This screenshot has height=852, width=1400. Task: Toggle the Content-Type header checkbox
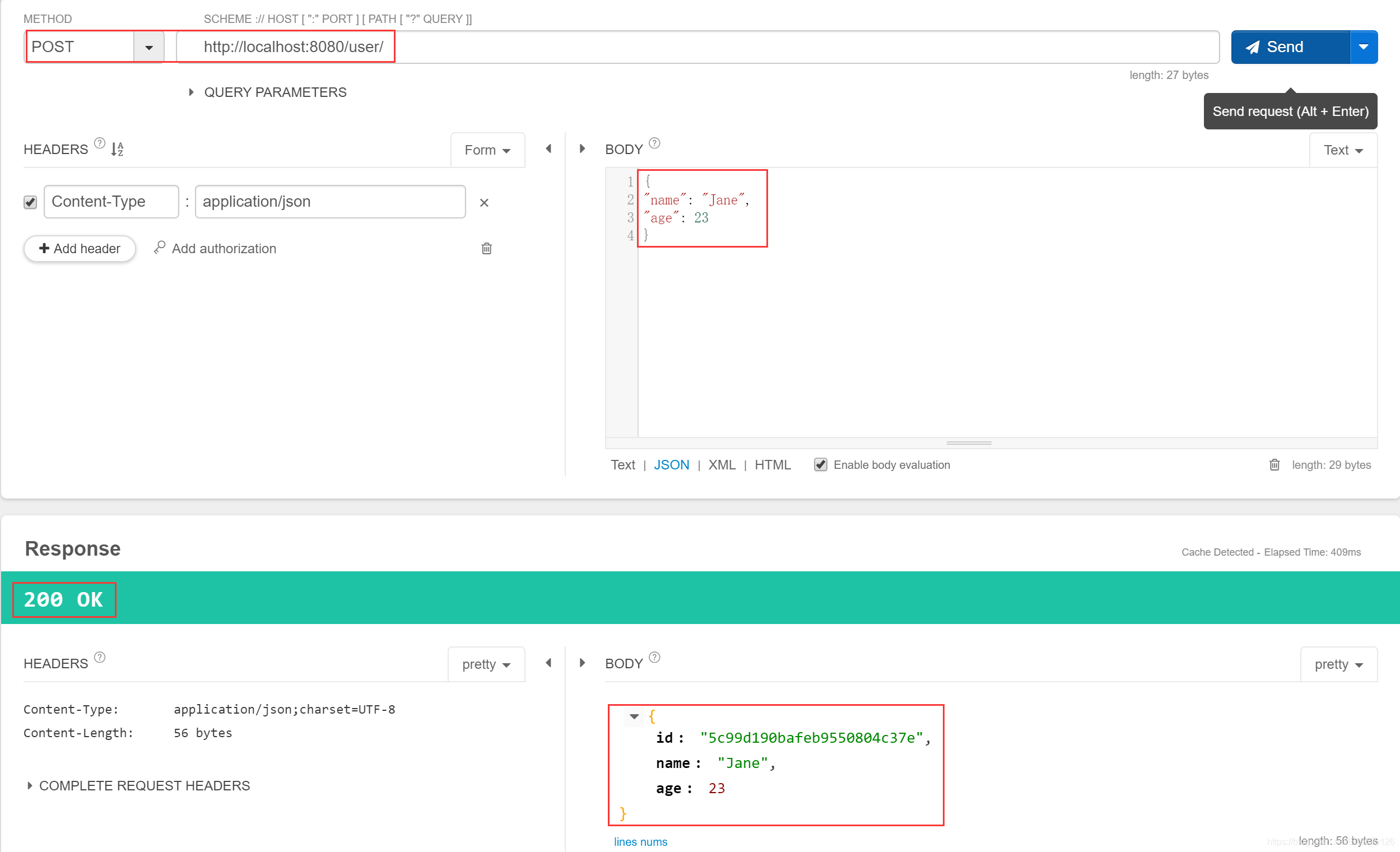click(31, 202)
